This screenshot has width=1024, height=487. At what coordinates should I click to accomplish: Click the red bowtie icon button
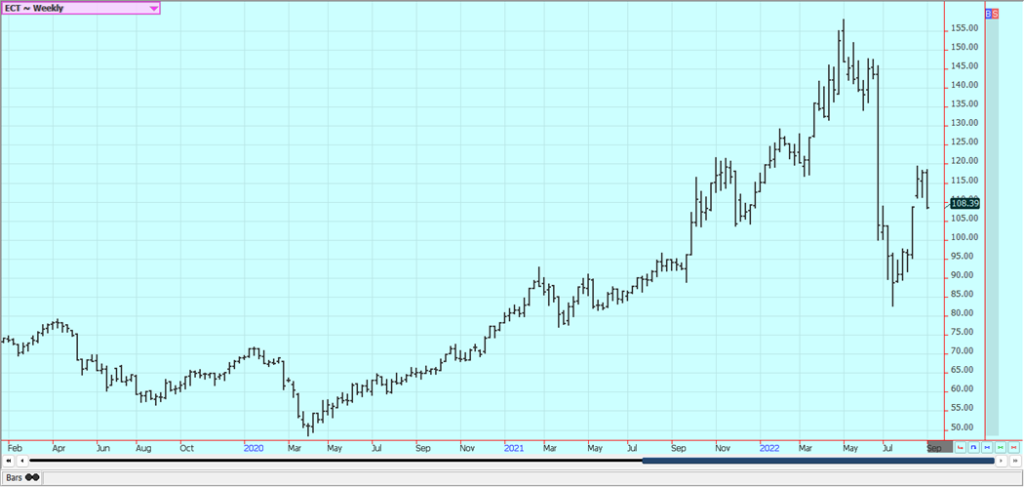click(x=1014, y=447)
